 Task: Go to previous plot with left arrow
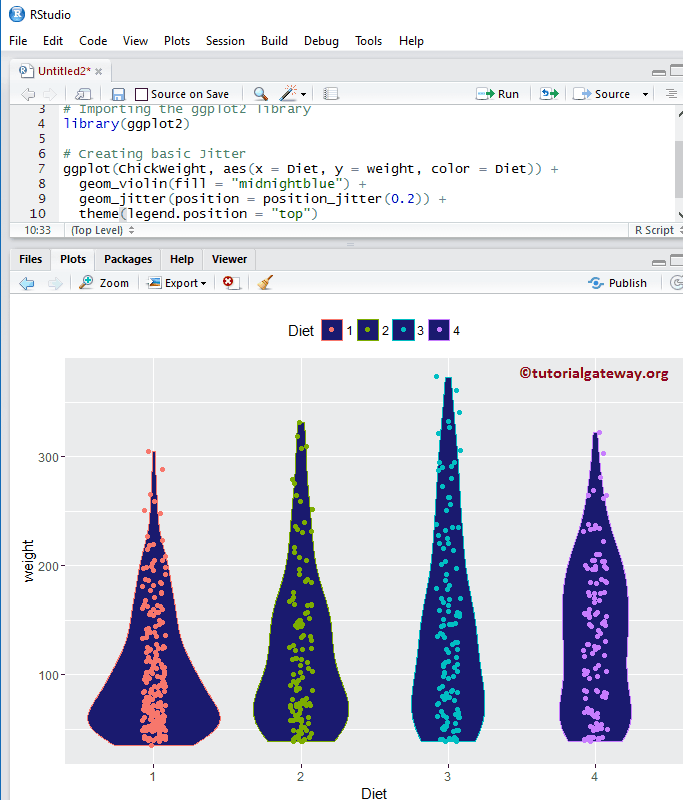(27, 283)
